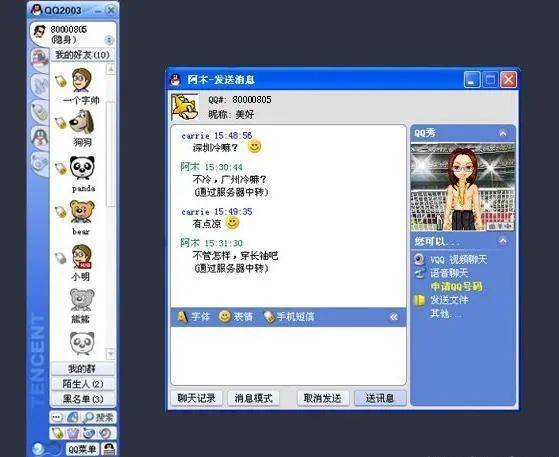
Task: Switch to 消息模式 message mode
Action: coord(253,398)
